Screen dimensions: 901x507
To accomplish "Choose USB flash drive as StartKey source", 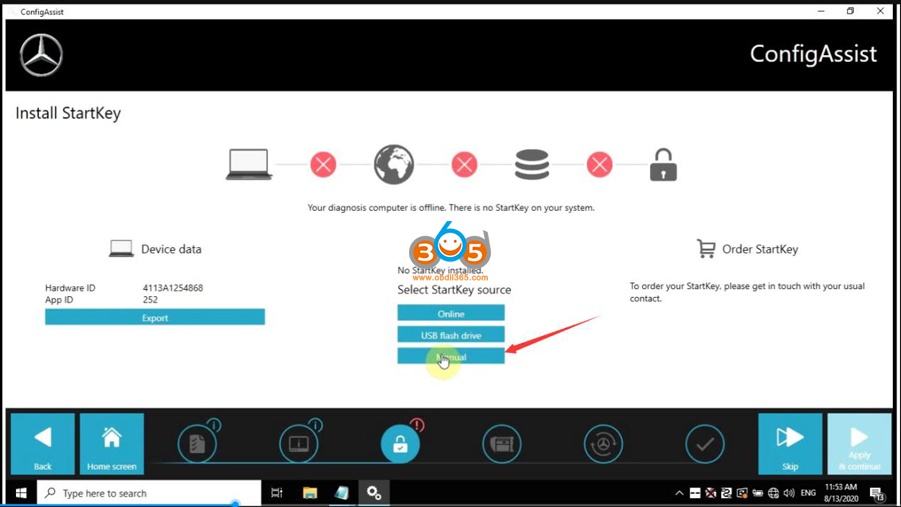I will tap(451, 335).
